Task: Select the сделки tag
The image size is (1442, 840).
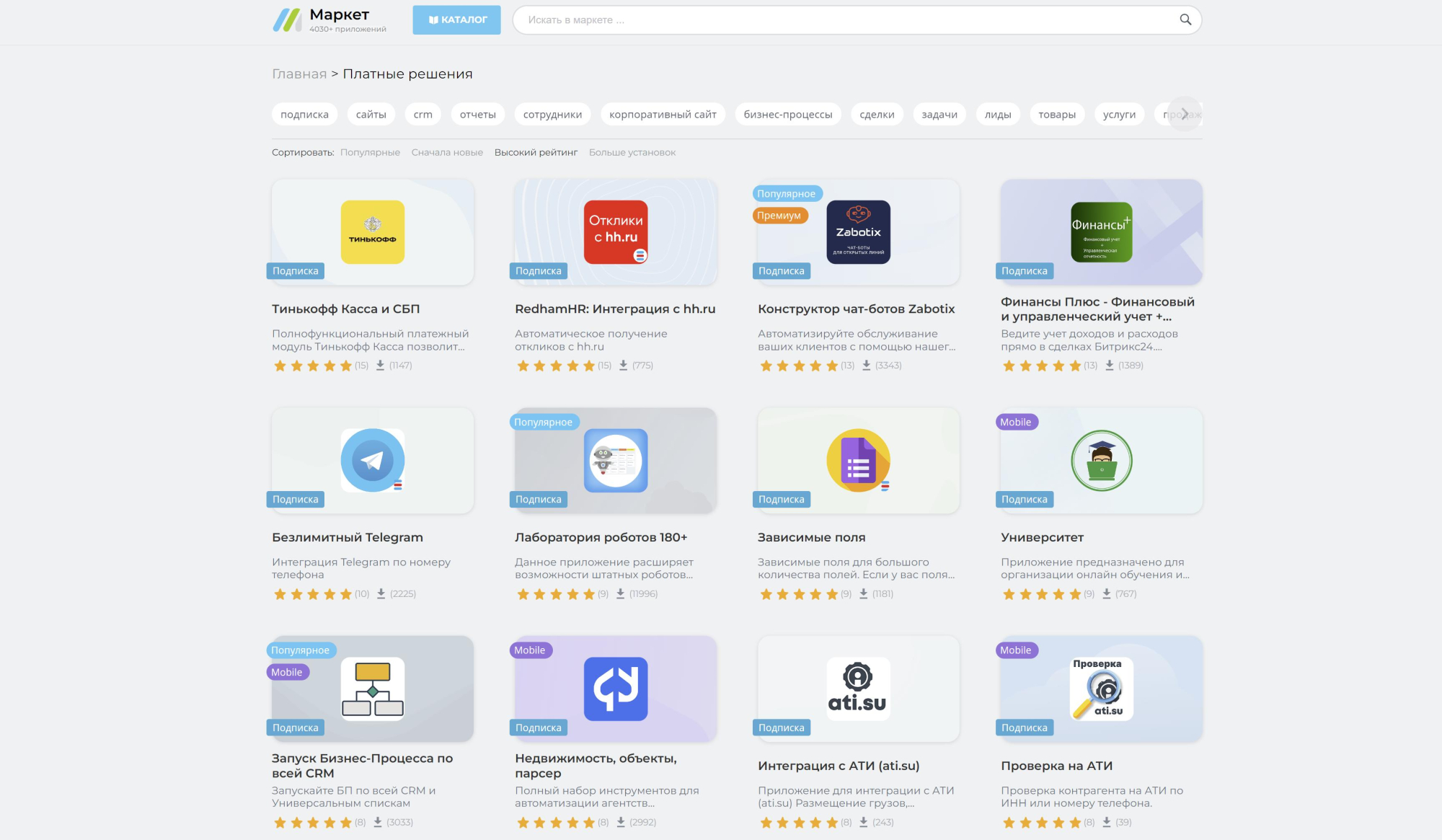Action: click(x=877, y=115)
